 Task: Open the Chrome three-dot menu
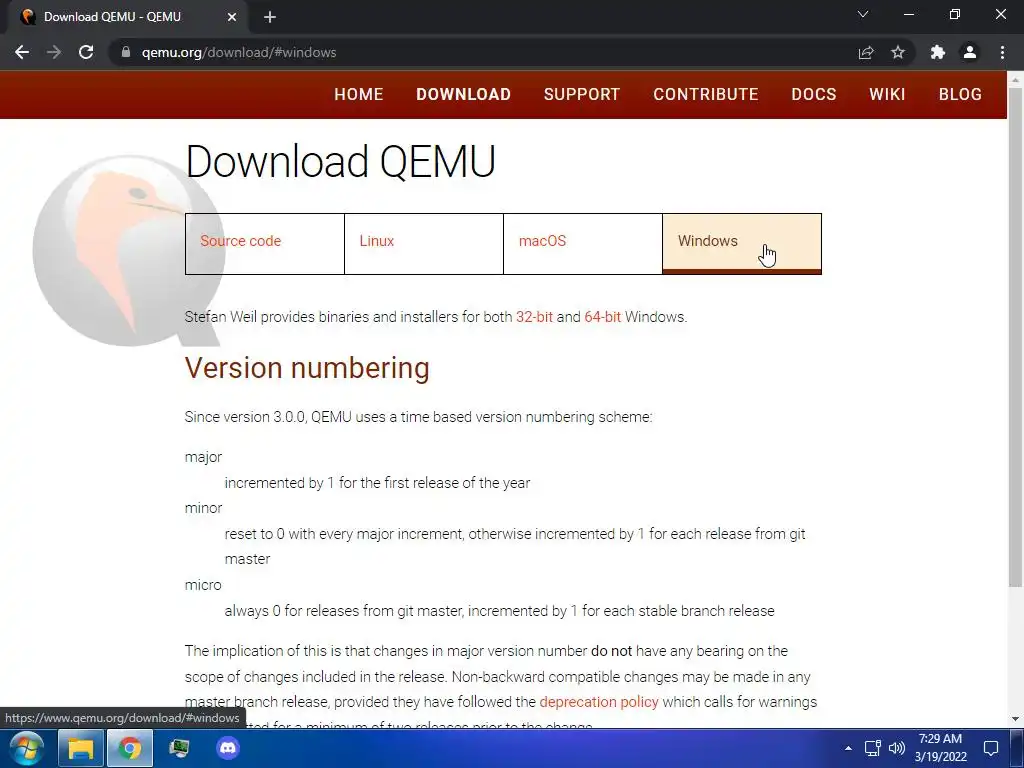coord(1002,52)
